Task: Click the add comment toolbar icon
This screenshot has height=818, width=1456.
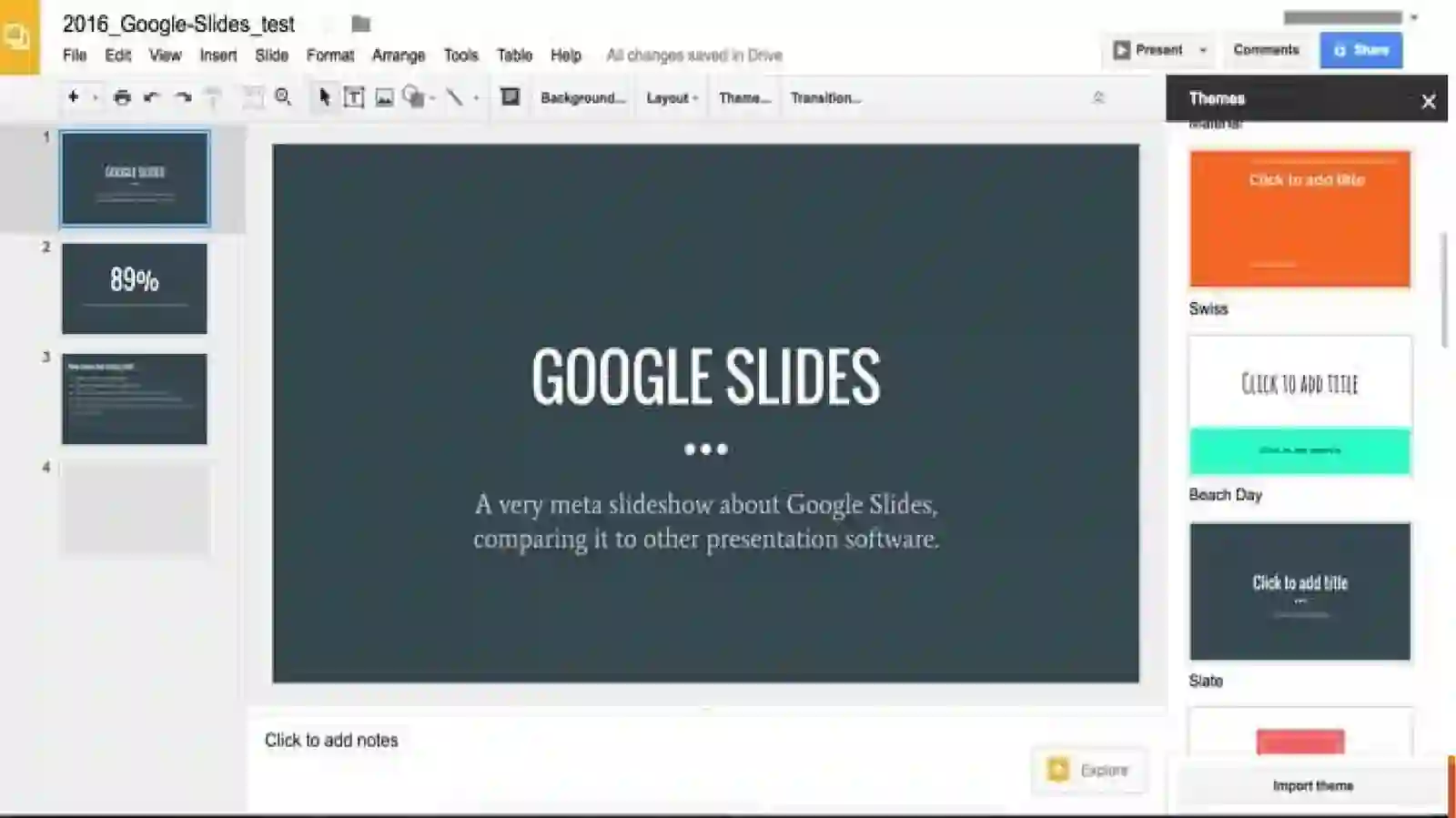Action: pos(511,96)
